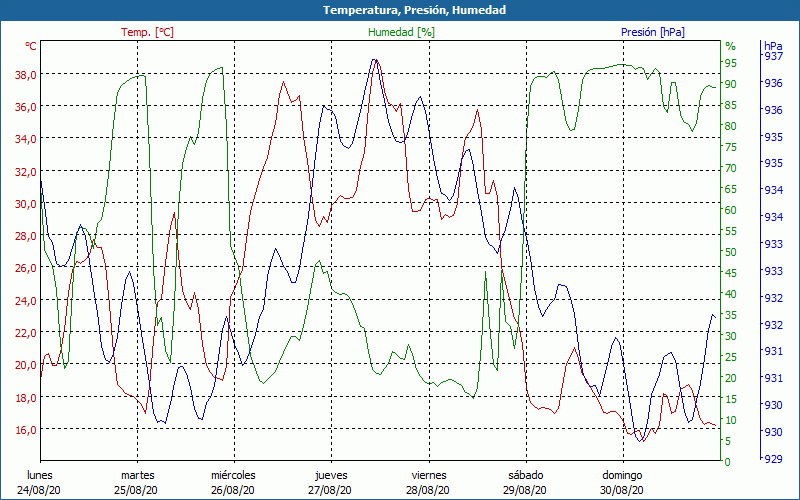This screenshot has height=500, width=800.
Task: Click the 26,0 temperature axis value
Action: (27, 268)
